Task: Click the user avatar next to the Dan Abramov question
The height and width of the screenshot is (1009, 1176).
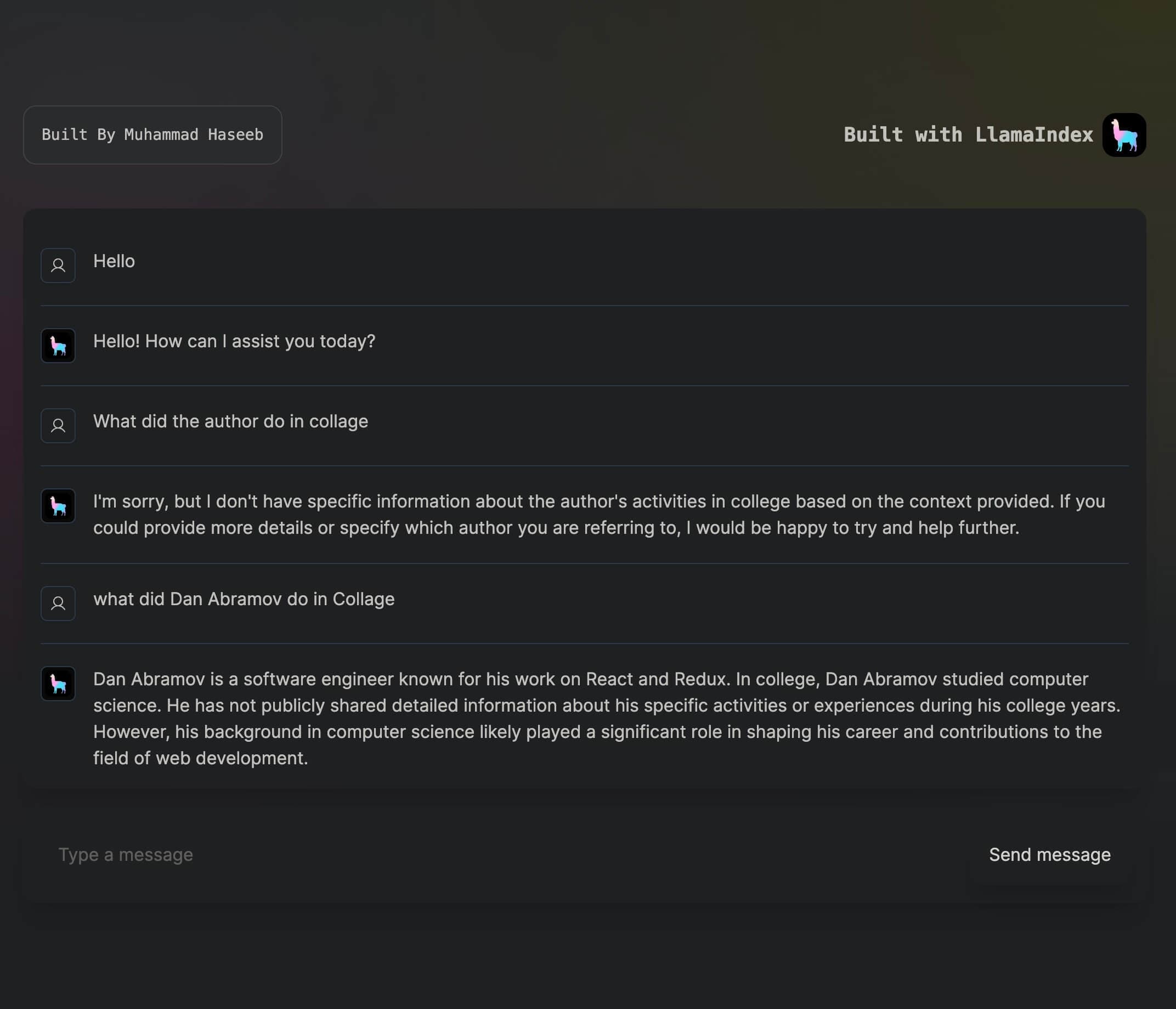Action: 58,603
